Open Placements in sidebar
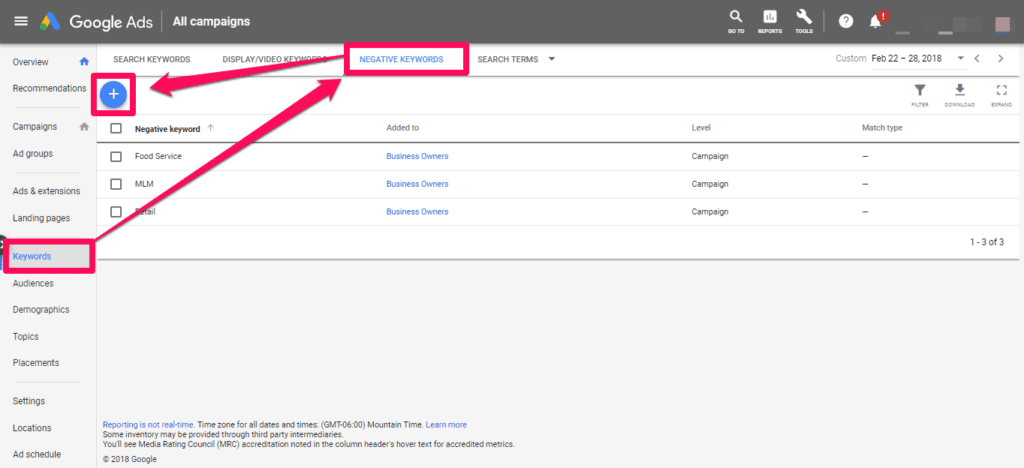 point(36,362)
